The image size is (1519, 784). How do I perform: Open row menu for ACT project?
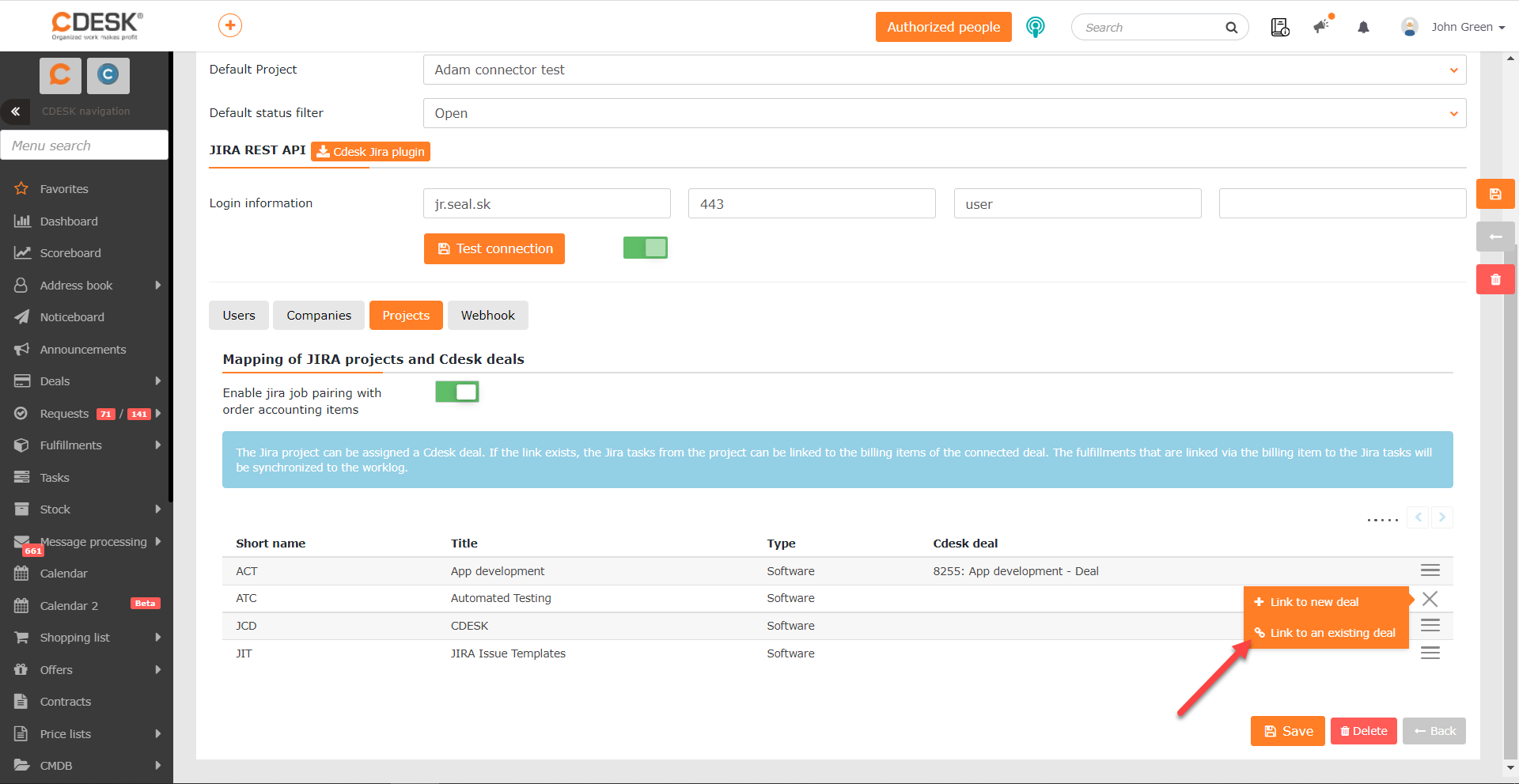coord(1430,570)
